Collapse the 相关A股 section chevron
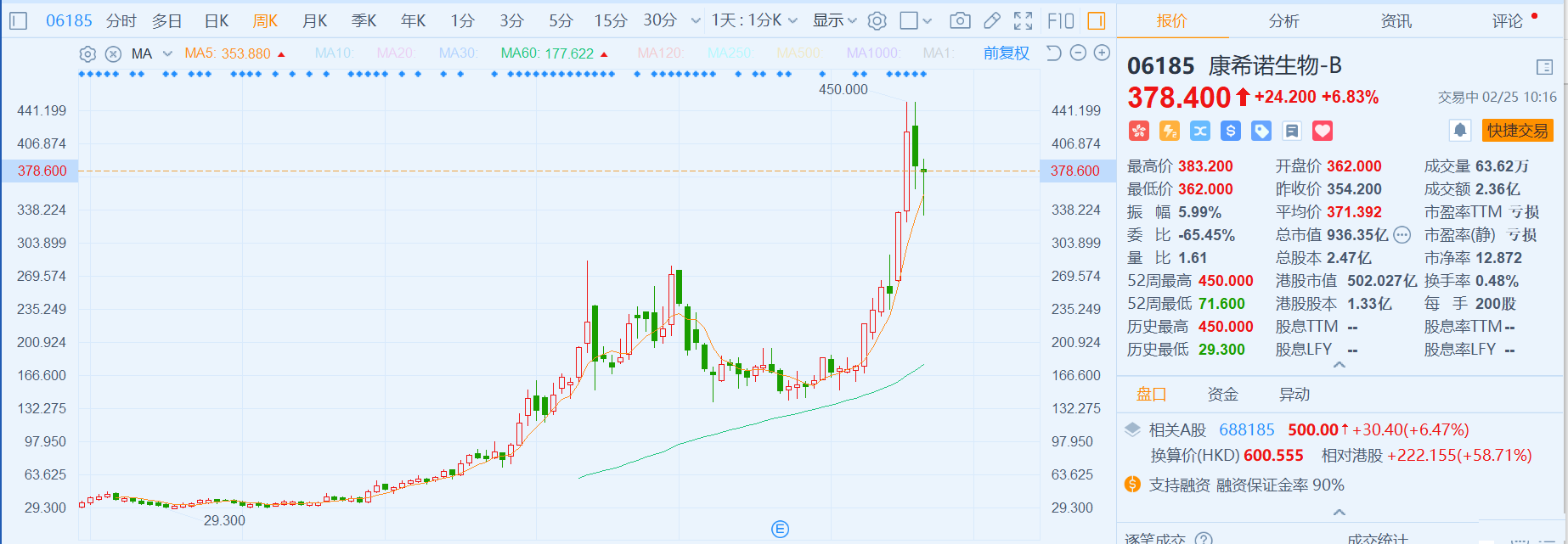 pos(1340,512)
